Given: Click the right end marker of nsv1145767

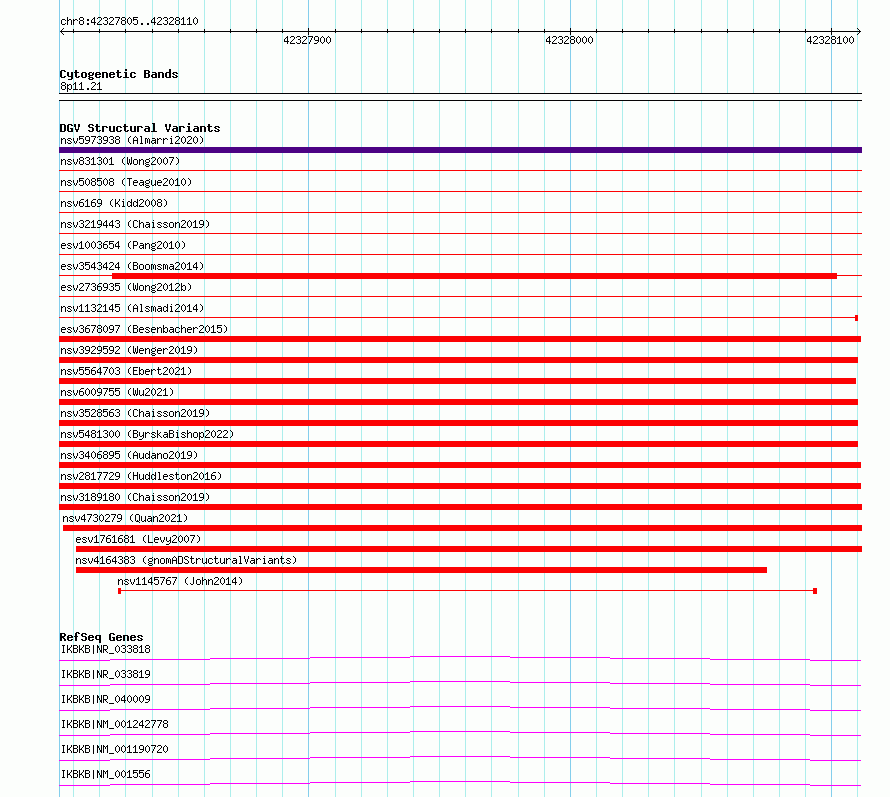Looking at the screenshot, I should coord(815,591).
